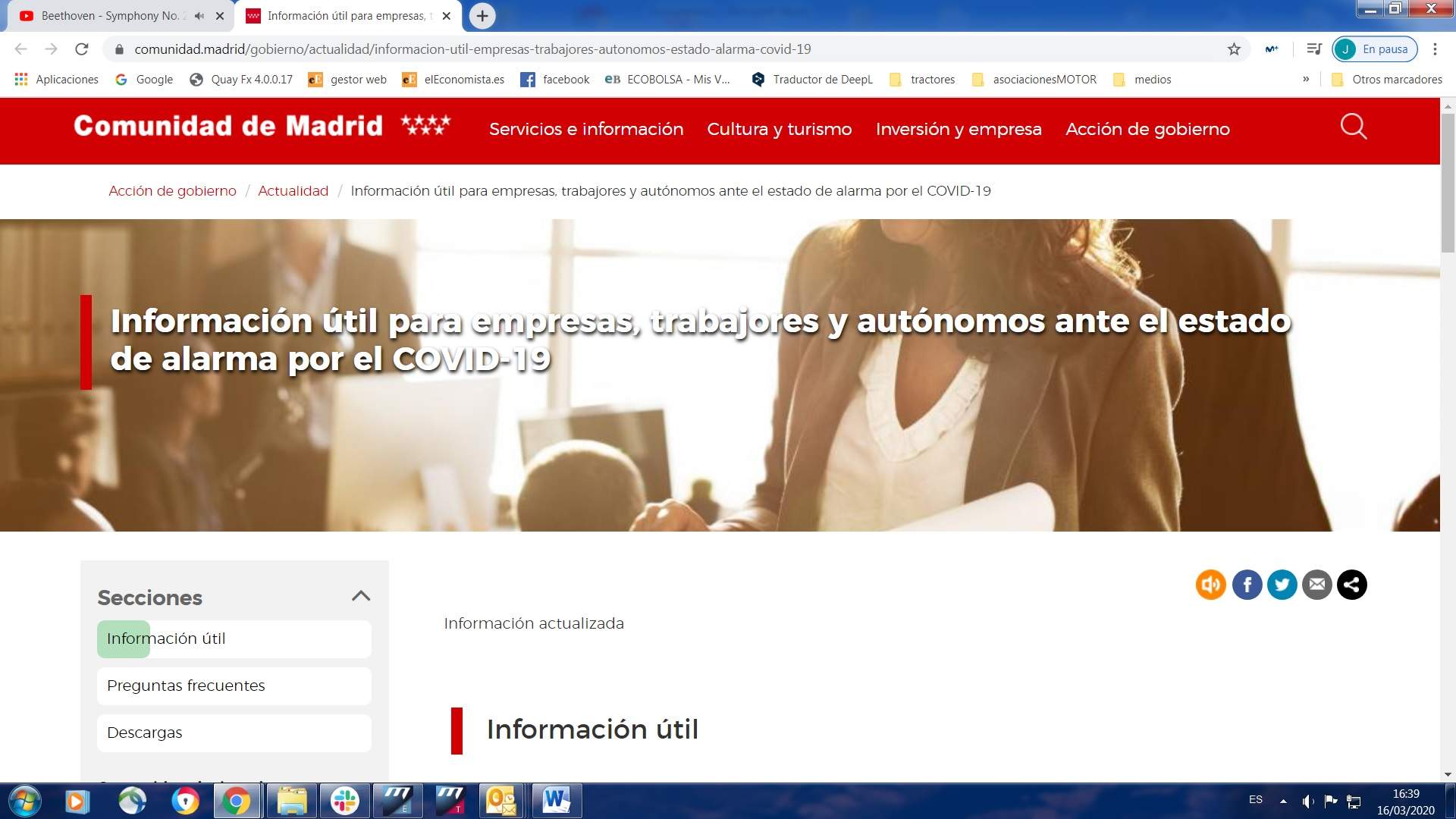Select Preguntas frecuentes section
1456x819 pixels.
coord(234,686)
